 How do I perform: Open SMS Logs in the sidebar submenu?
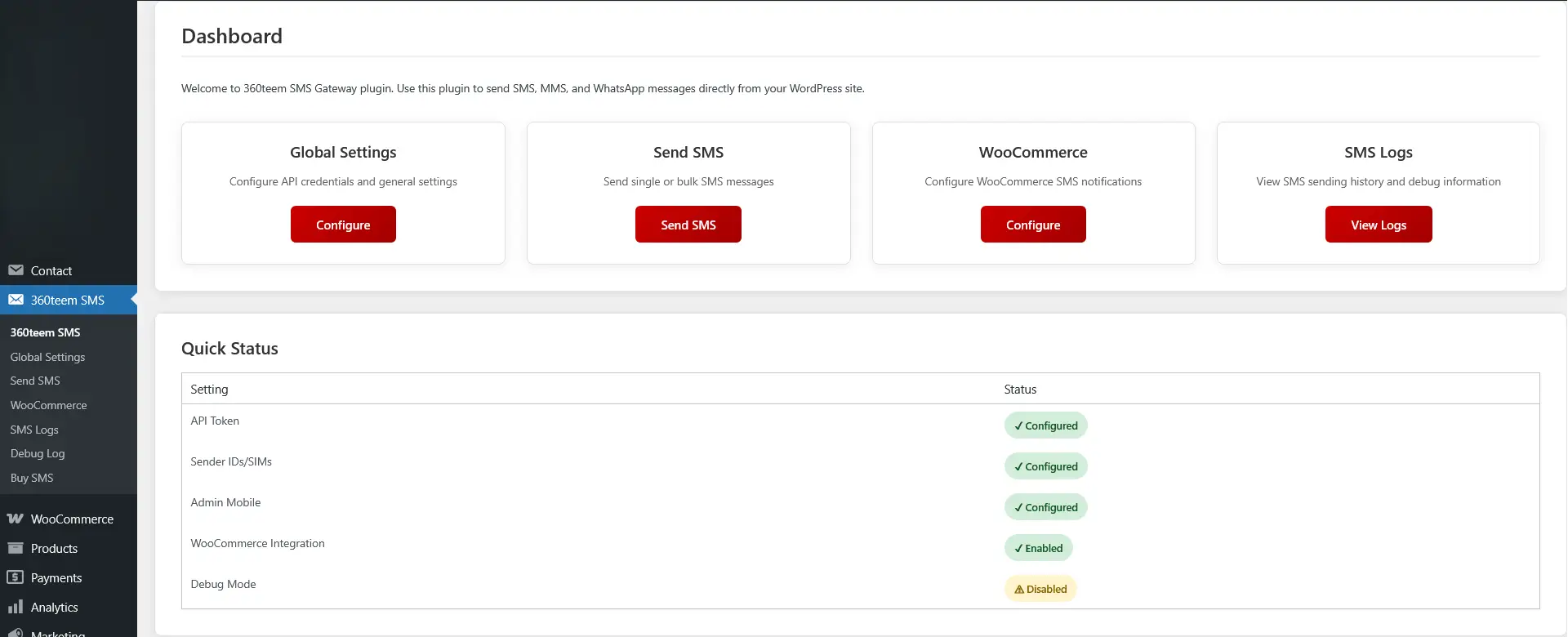click(x=34, y=430)
